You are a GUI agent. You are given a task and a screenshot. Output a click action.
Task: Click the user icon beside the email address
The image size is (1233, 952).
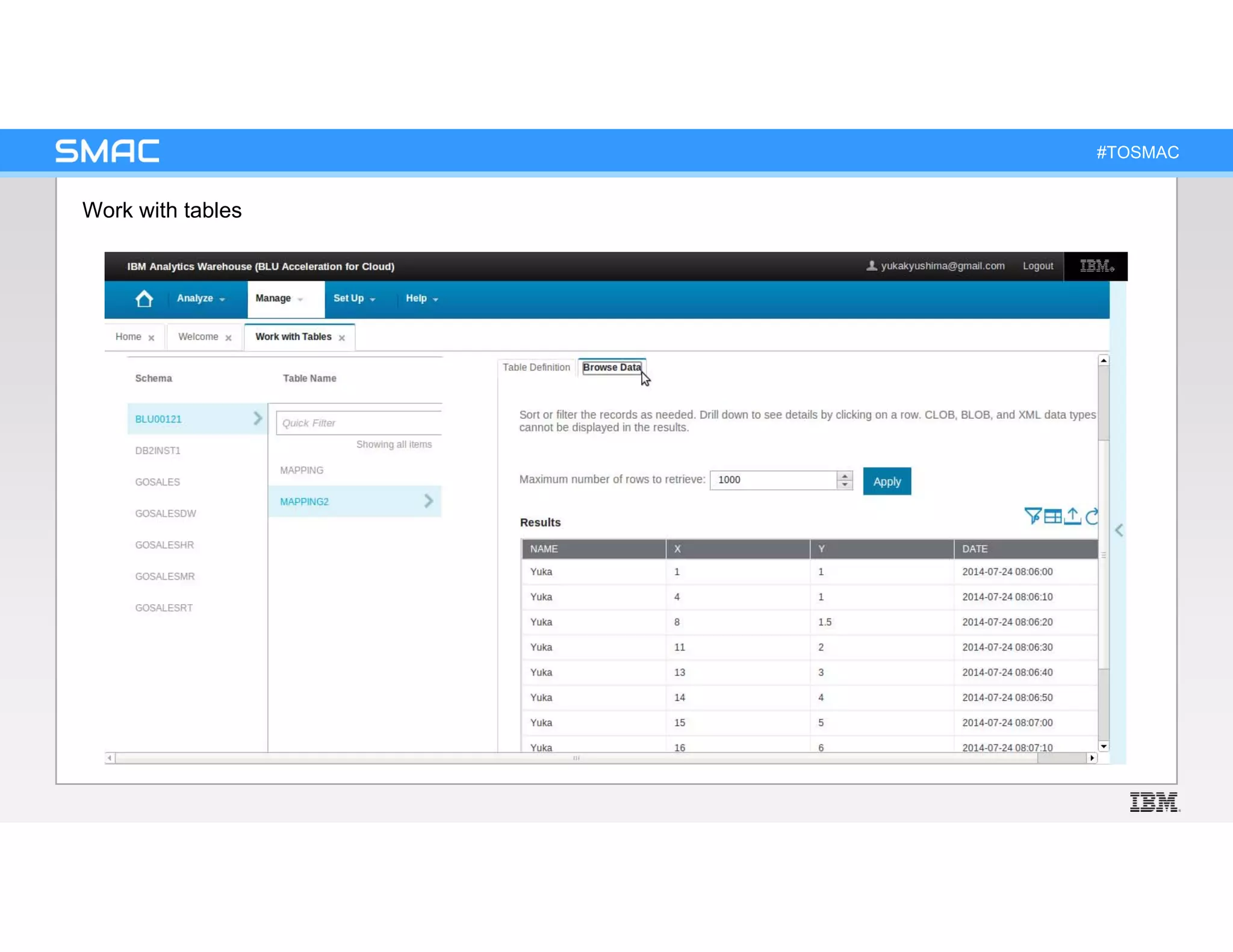pyautogui.click(x=871, y=265)
